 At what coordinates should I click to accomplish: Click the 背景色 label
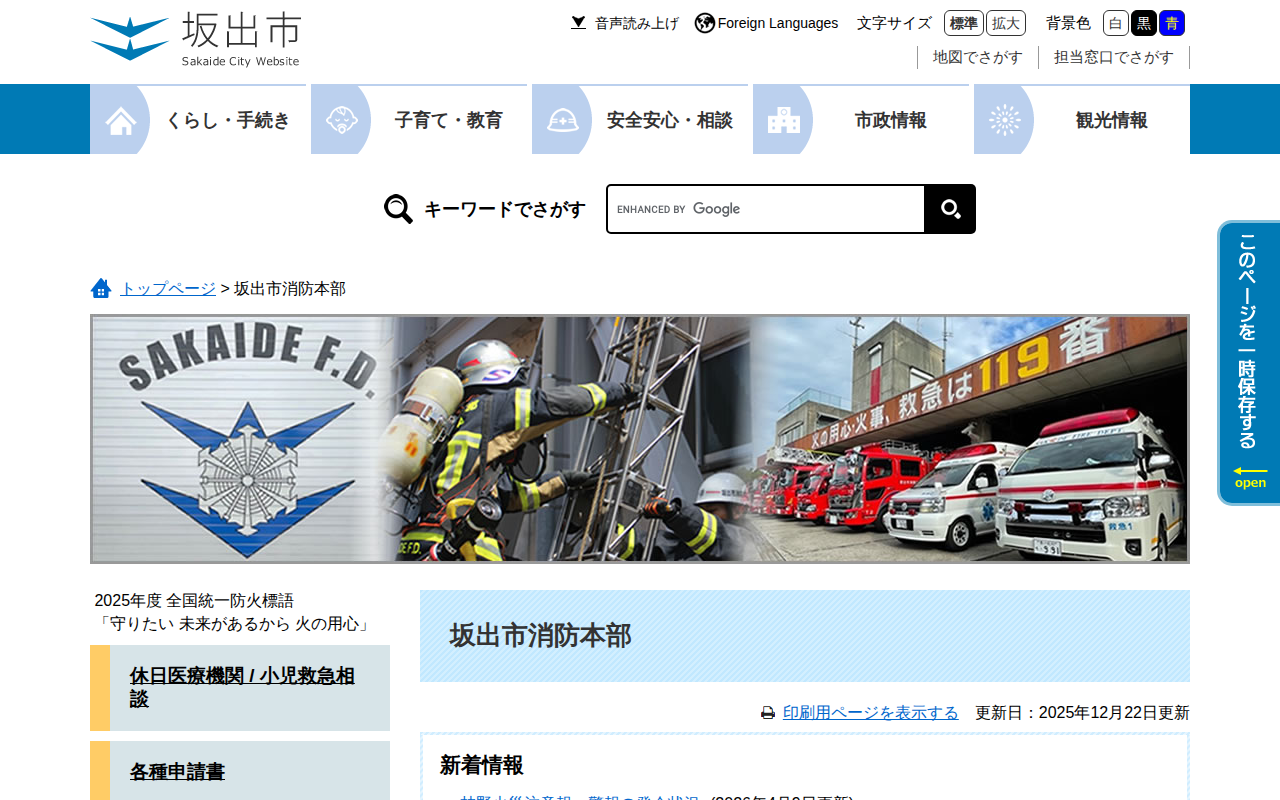pyautogui.click(x=1068, y=23)
